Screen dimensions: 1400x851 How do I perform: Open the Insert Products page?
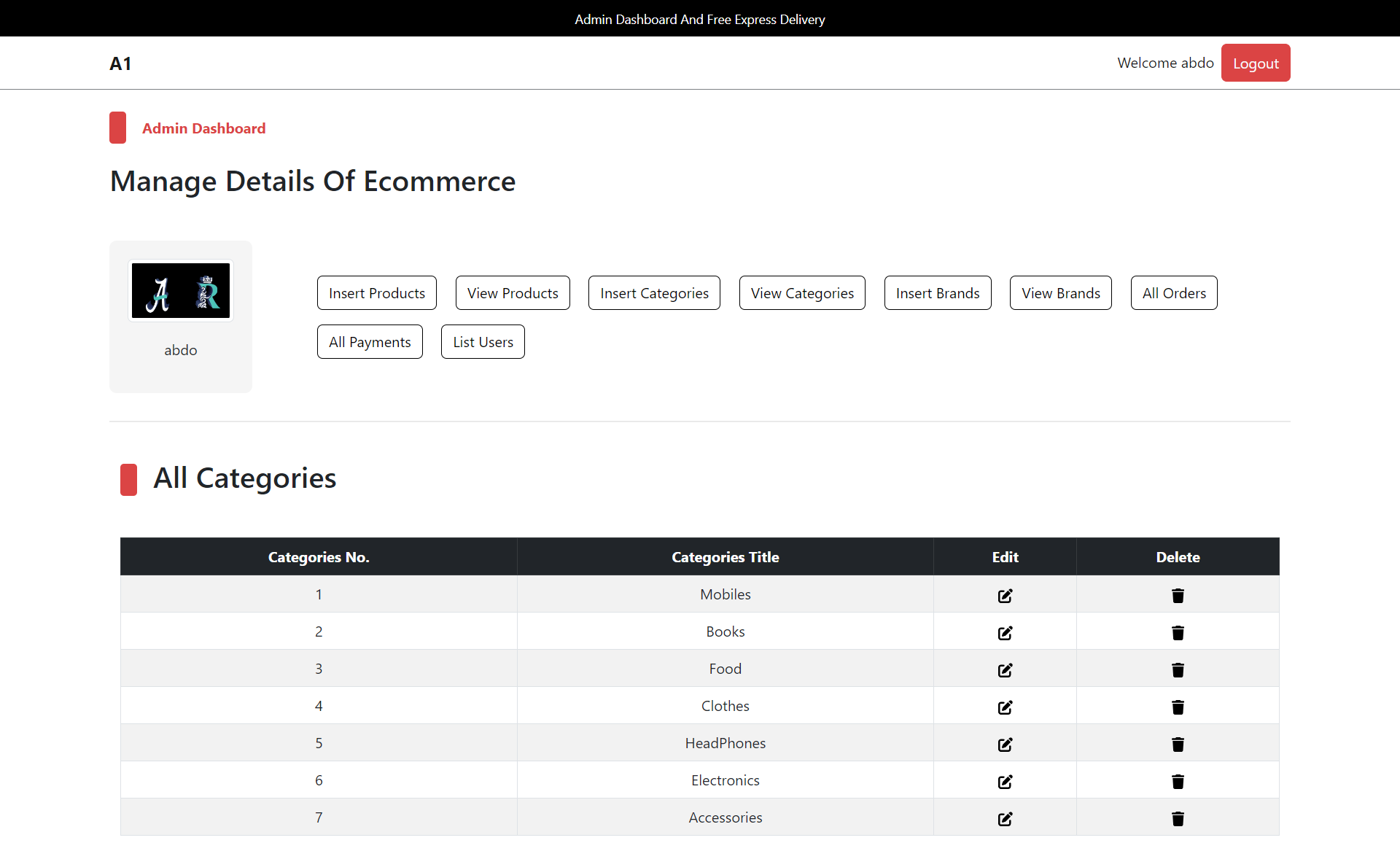point(376,293)
